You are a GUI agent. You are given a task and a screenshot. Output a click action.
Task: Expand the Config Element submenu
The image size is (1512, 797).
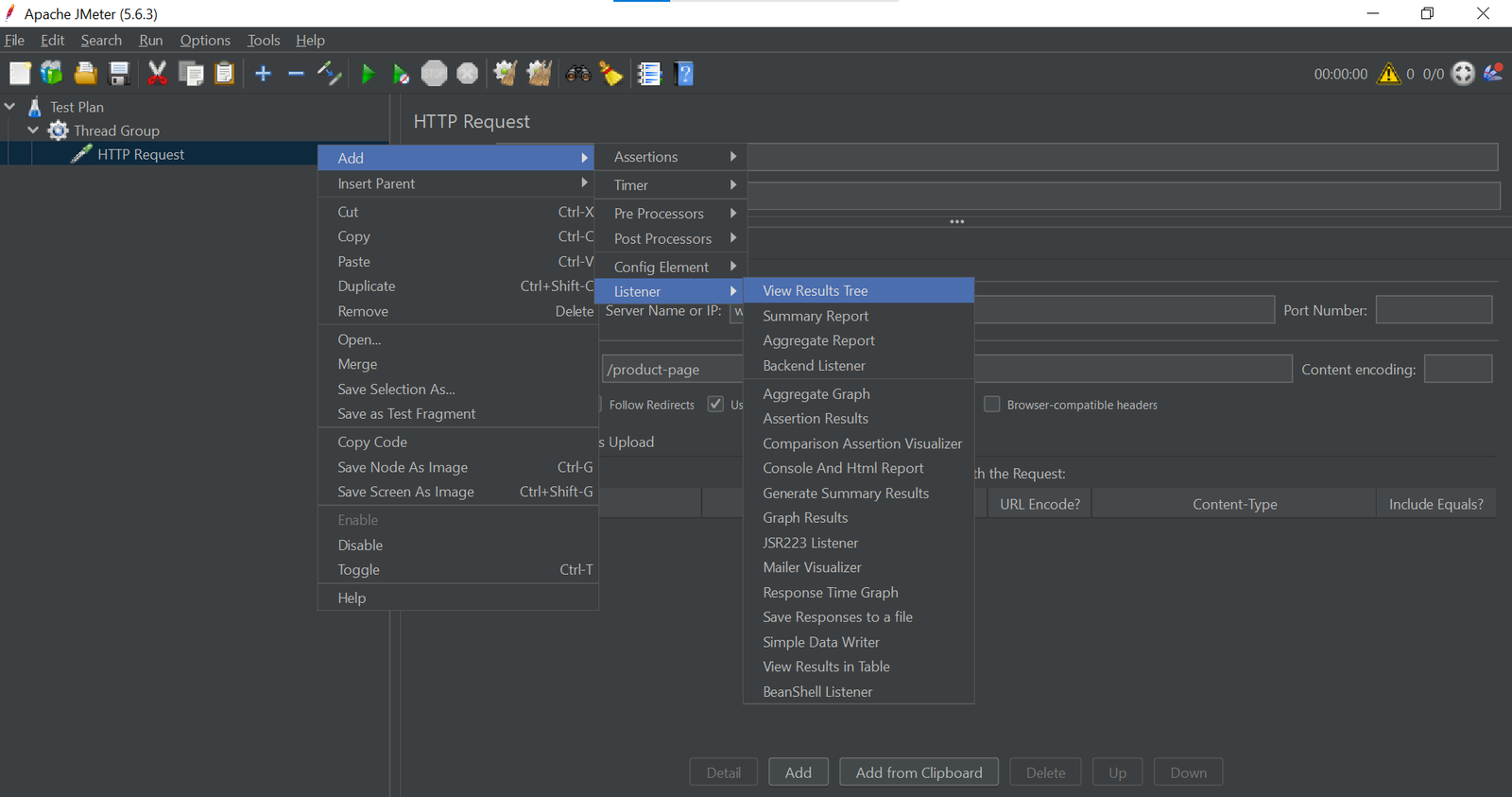tap(671, 268)
